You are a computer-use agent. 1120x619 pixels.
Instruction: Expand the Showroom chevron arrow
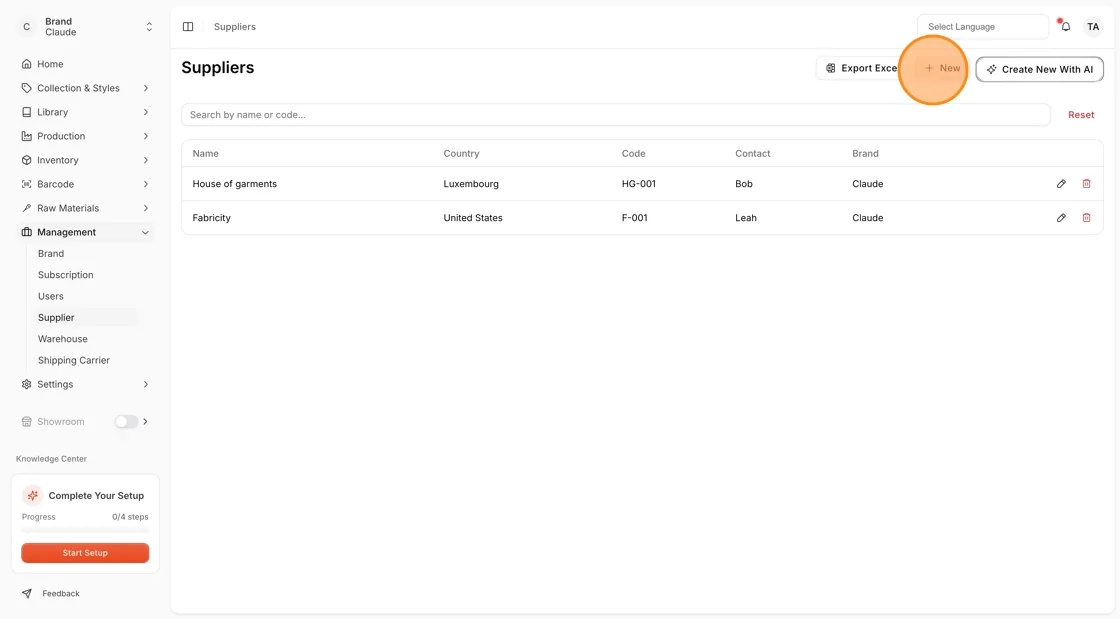click(146, 422)
